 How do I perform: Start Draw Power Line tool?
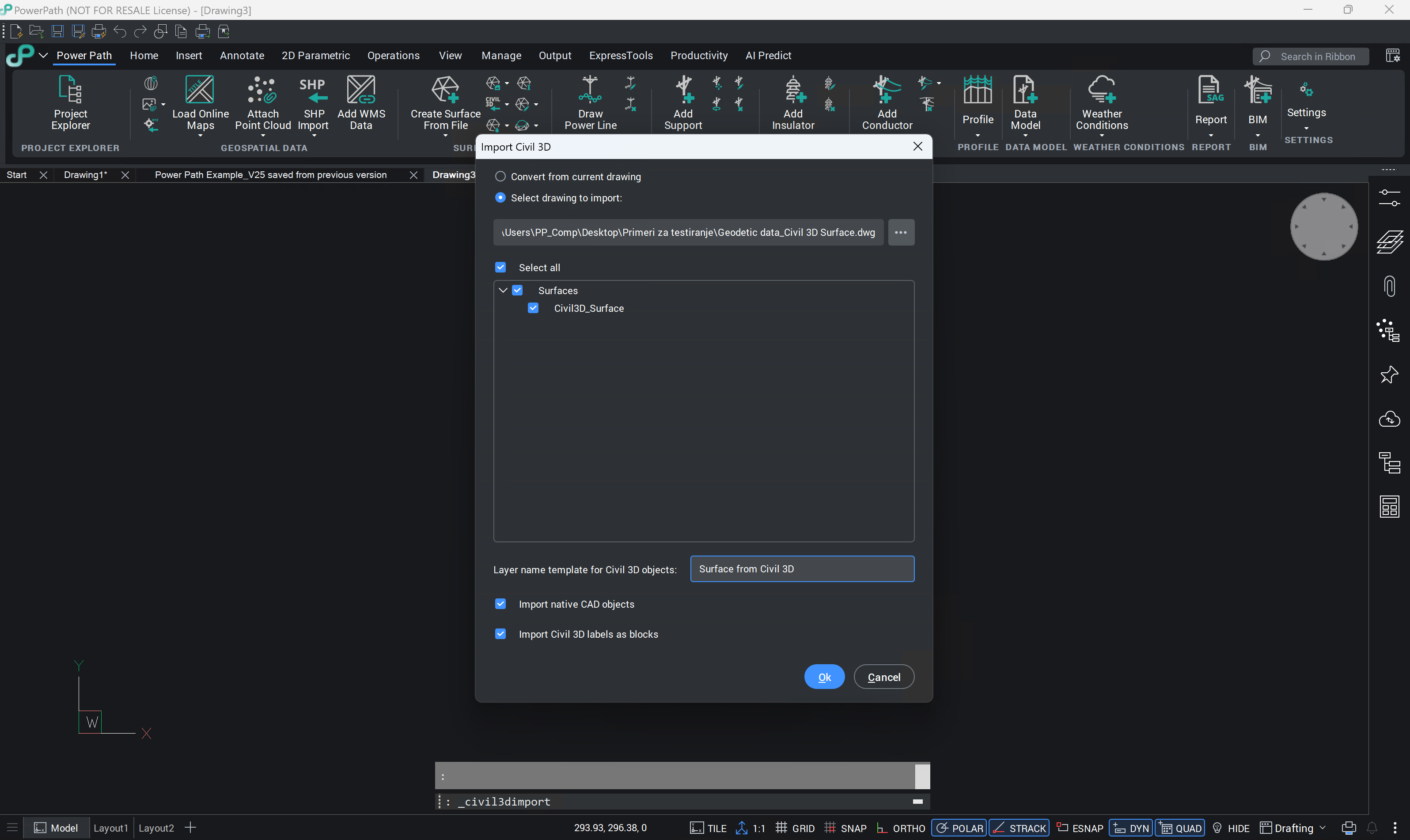[x=591, y=102]
